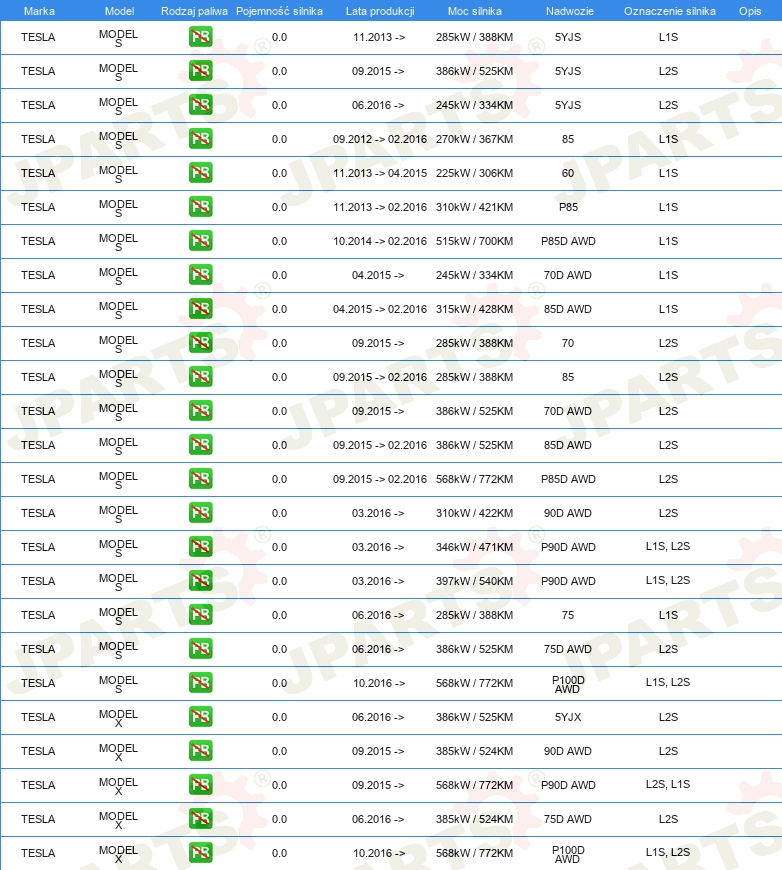This screenshot has width=782, height=870.
Task: Click the fuel icon in the 70D AWD L2S row
Action: point(200,411)
